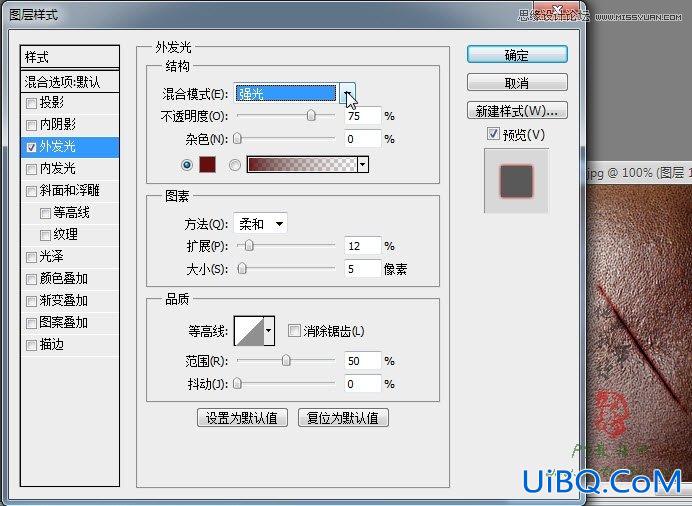
Task: Select the solid color radio button
Action: point(187,165)
